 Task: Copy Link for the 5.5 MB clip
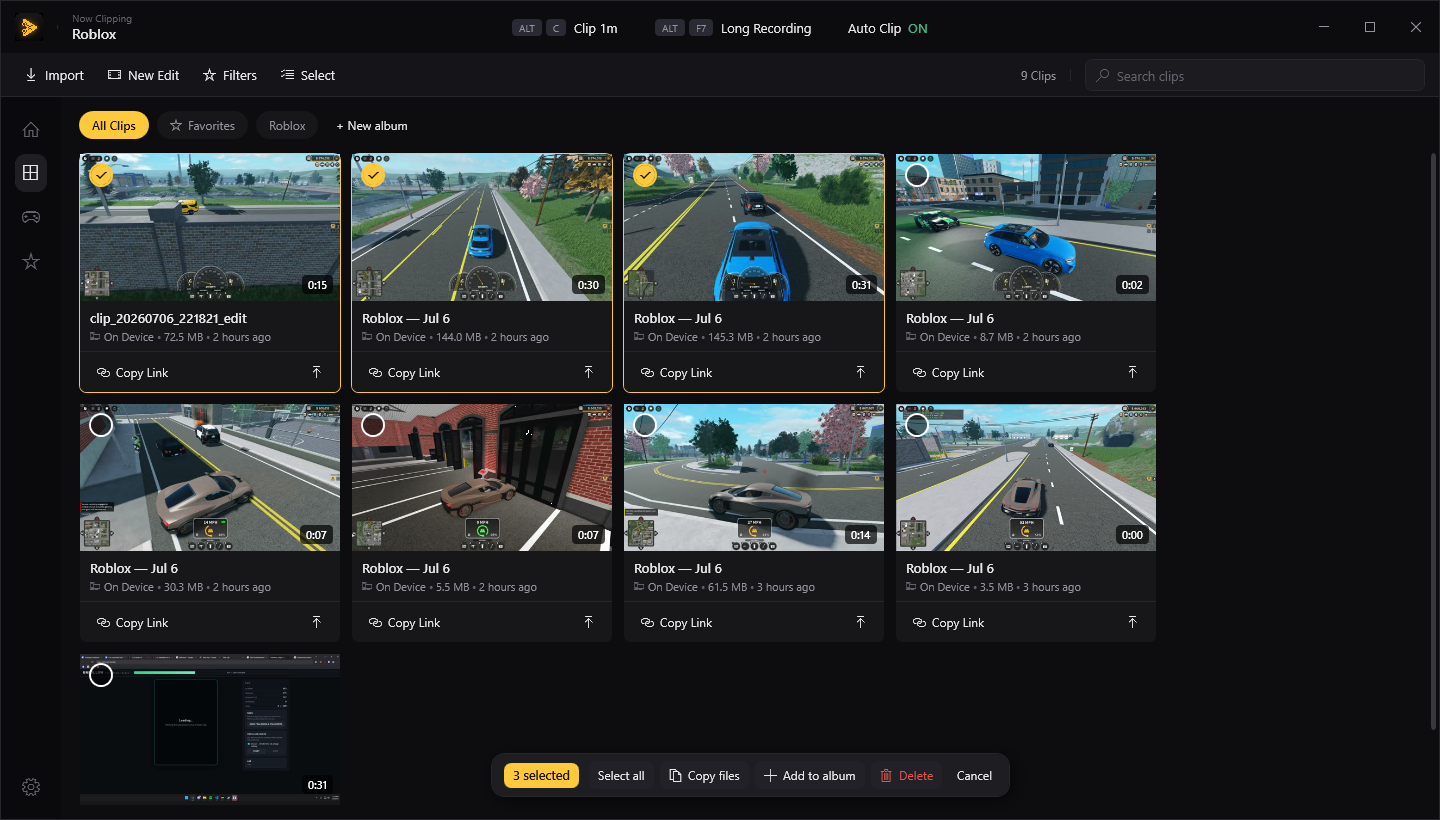pos(404,622)
